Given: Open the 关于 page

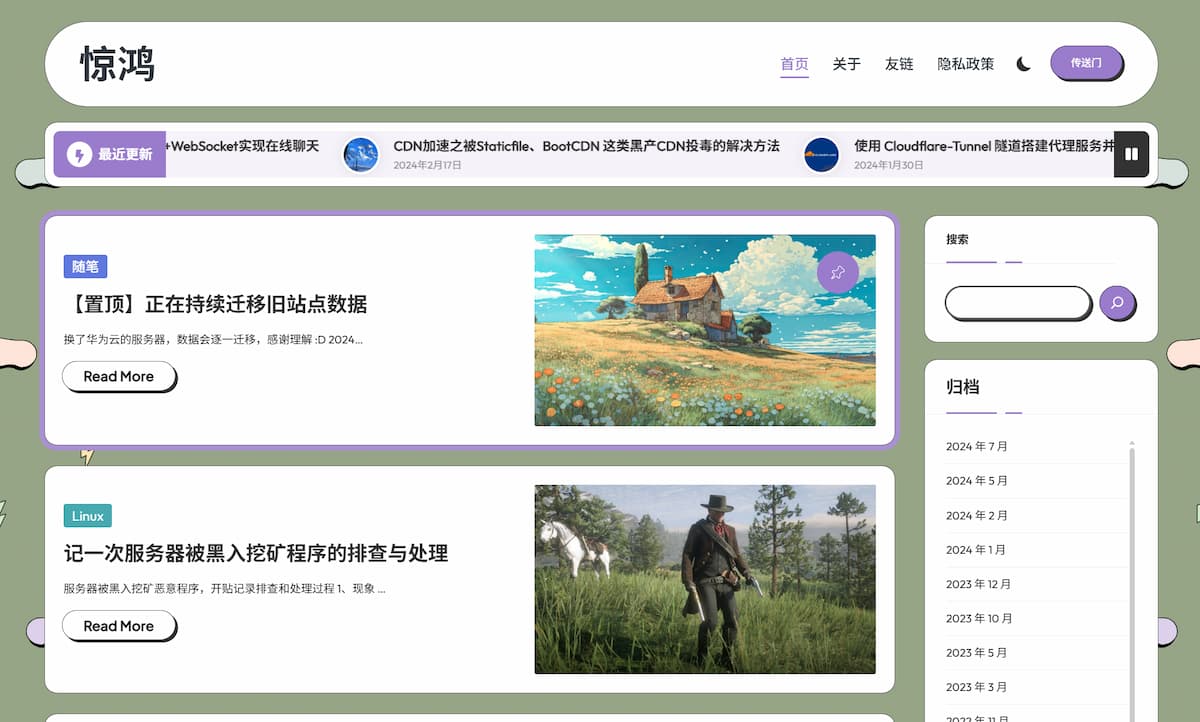Looking at the screenshot, I should click(x=846, y=64).
